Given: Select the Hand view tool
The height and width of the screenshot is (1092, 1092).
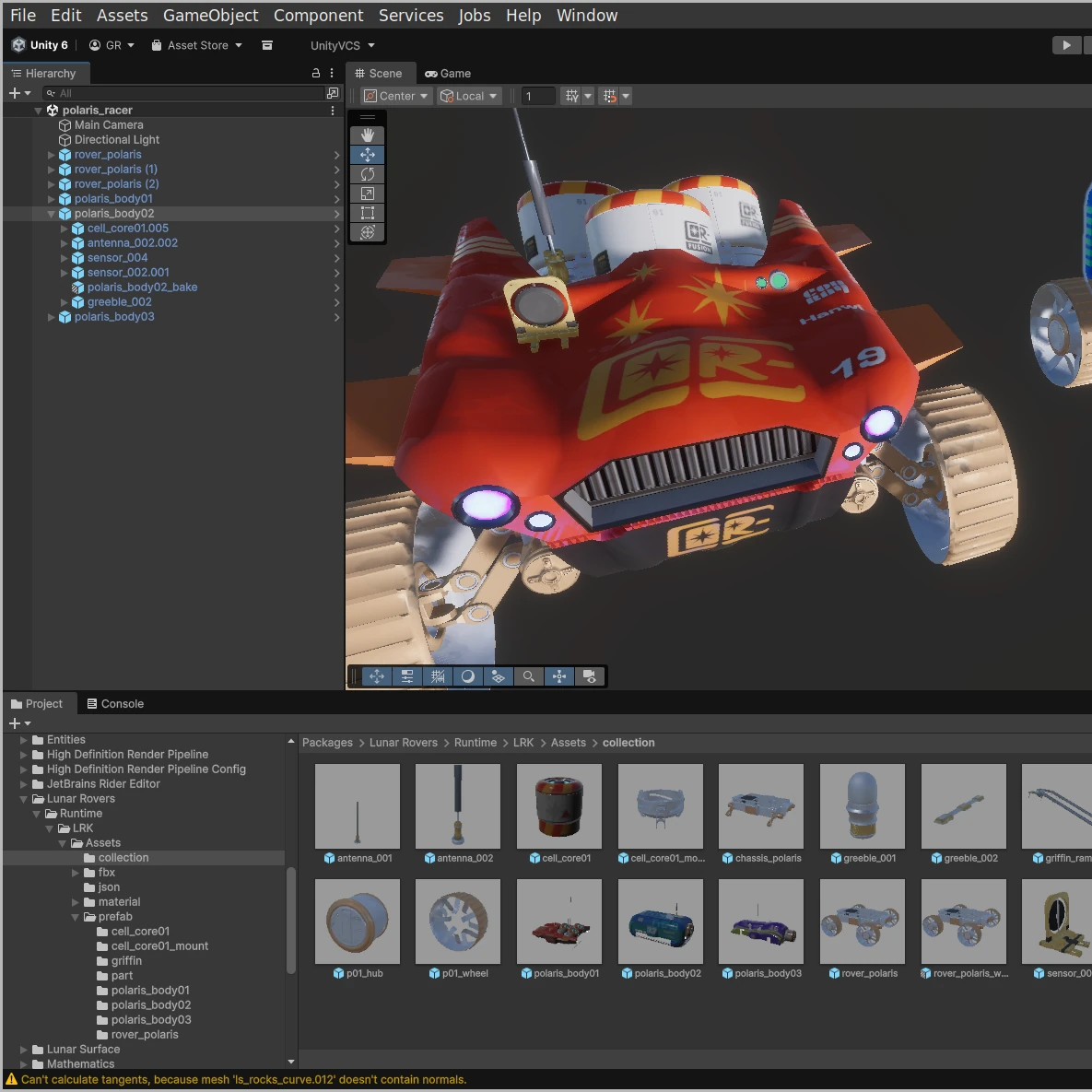Looking at the screenshot, I should [x=367, y=135].
